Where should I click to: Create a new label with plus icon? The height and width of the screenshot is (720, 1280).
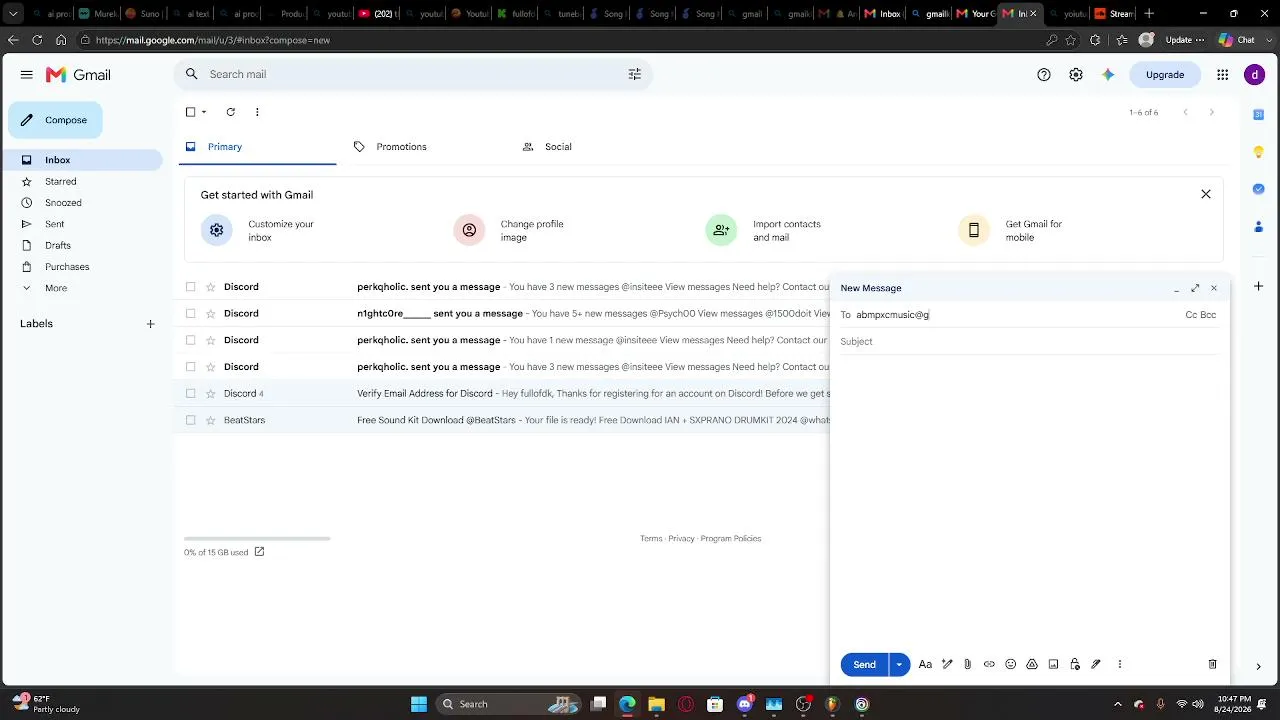[x=150, y=324]
